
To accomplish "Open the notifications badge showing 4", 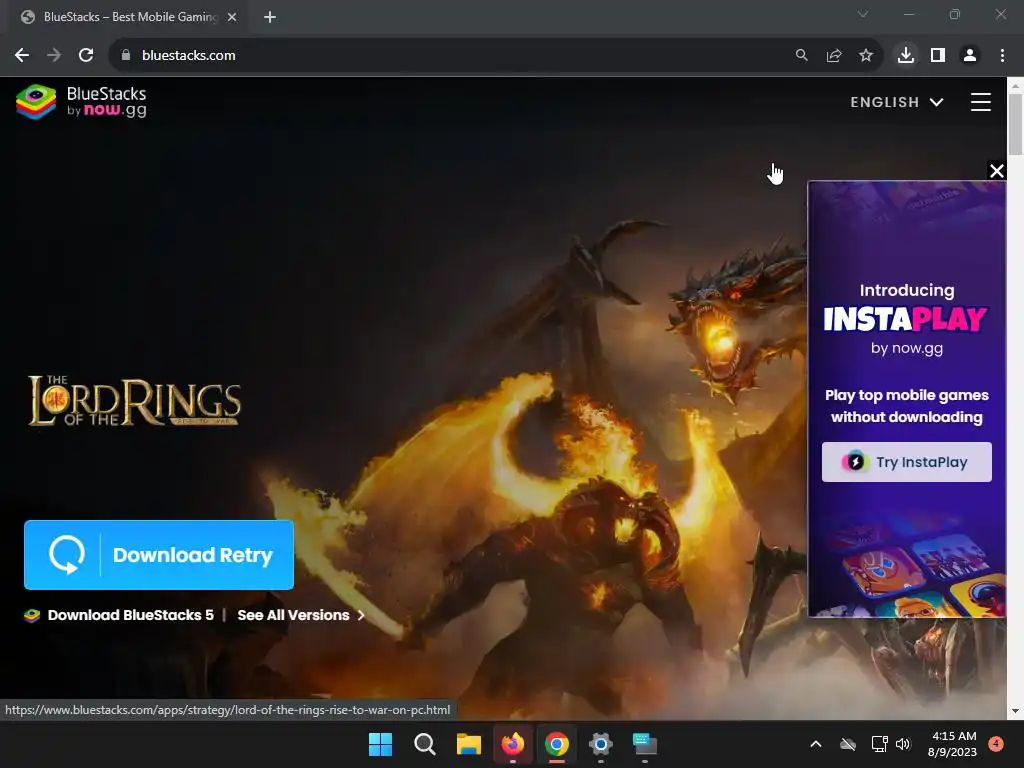I will tap(996, 743).
